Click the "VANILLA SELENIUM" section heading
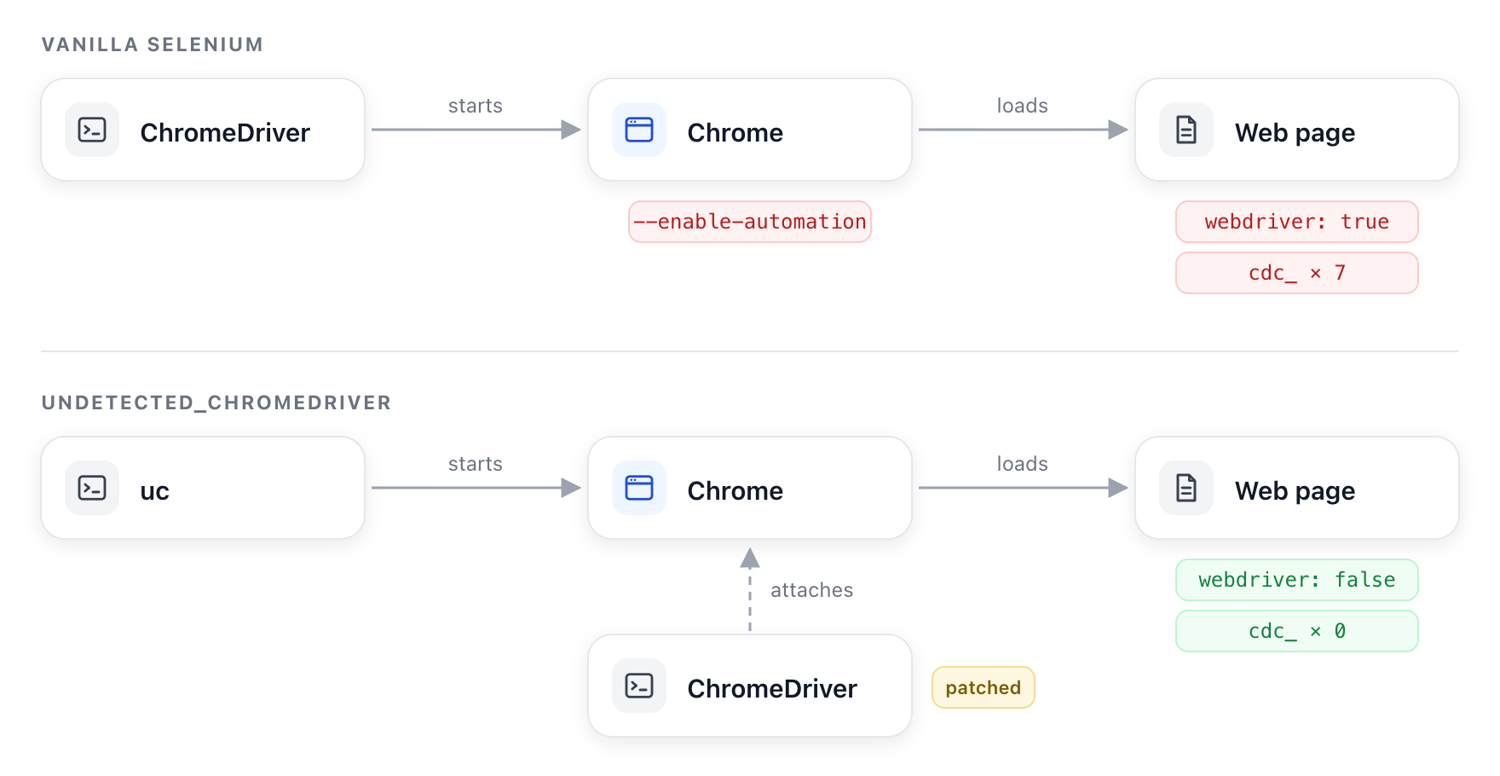The image size is (1500, 776). point(153,45)
